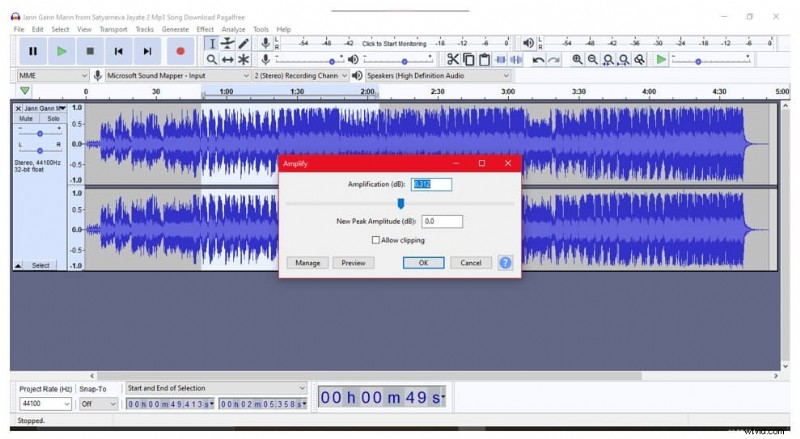The image size is (800, 439).
Task: Pause playback with the Pause button
Action: pyautogui.click(x=33, y=51)
